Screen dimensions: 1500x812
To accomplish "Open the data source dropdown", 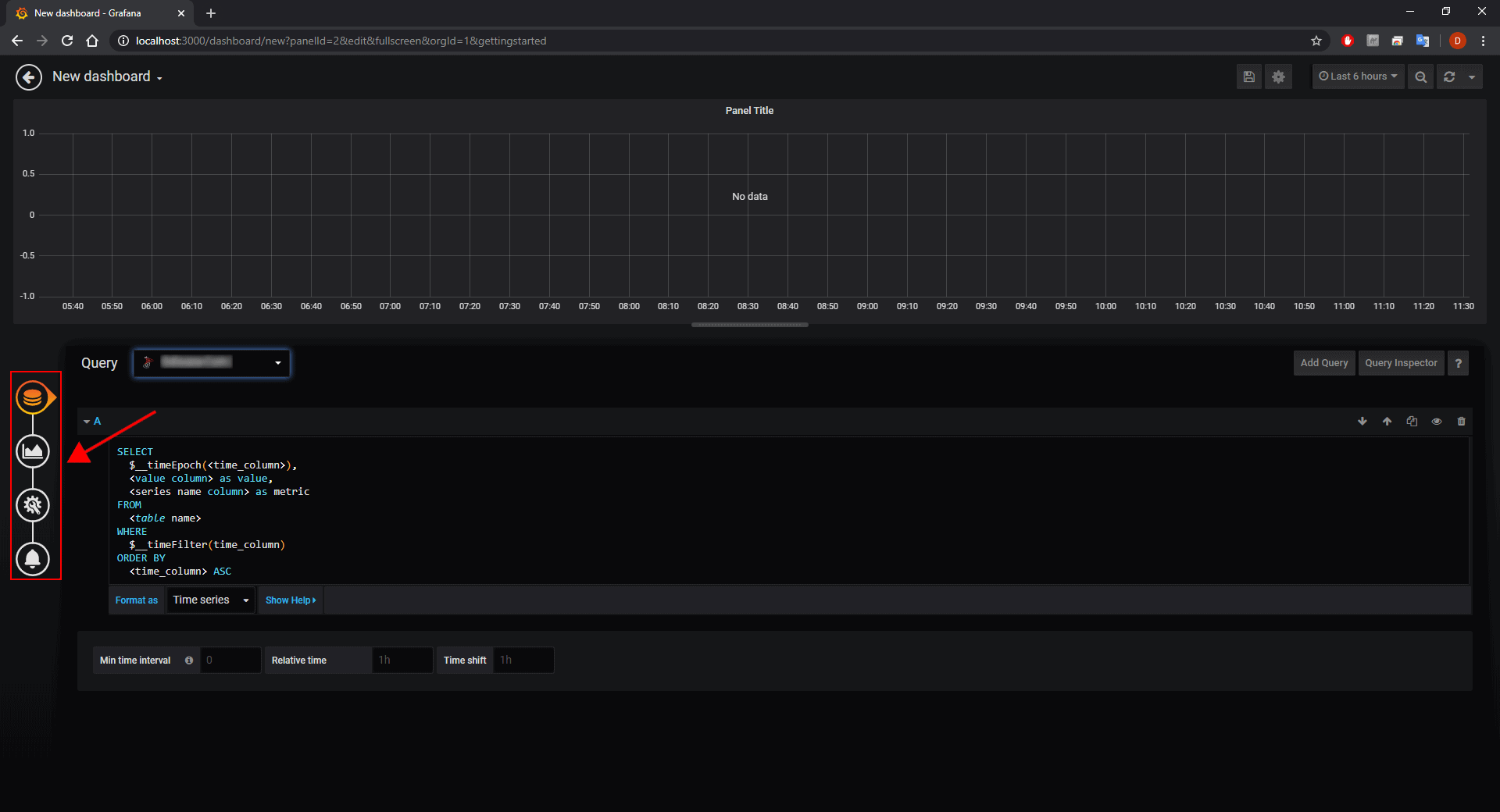I will (x=212, y=363).
